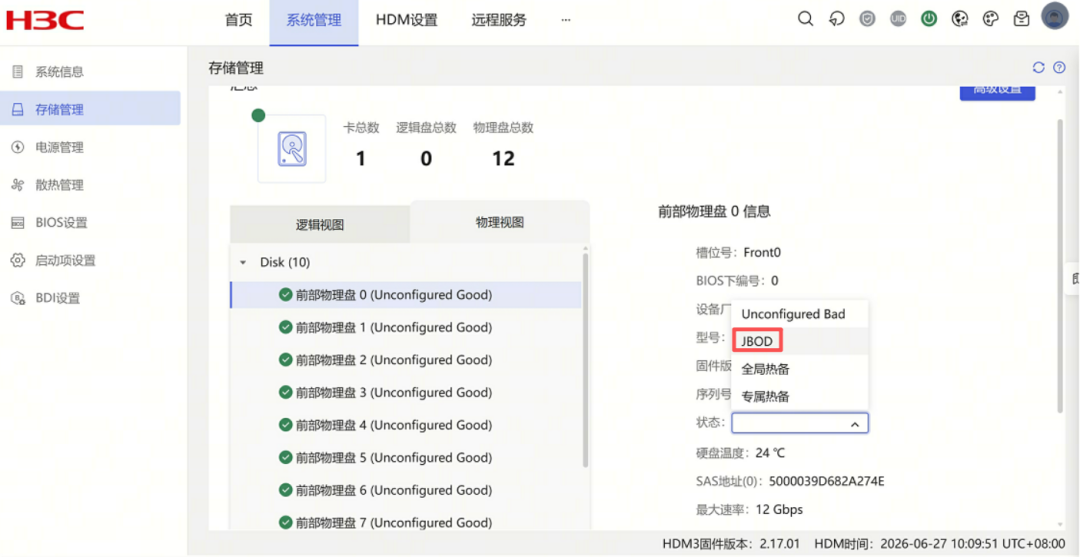Image resolution: width=1080 pixels, height=557 pixels.
Task: Open the HDM设置 top menu
Action: coord(406,20)
